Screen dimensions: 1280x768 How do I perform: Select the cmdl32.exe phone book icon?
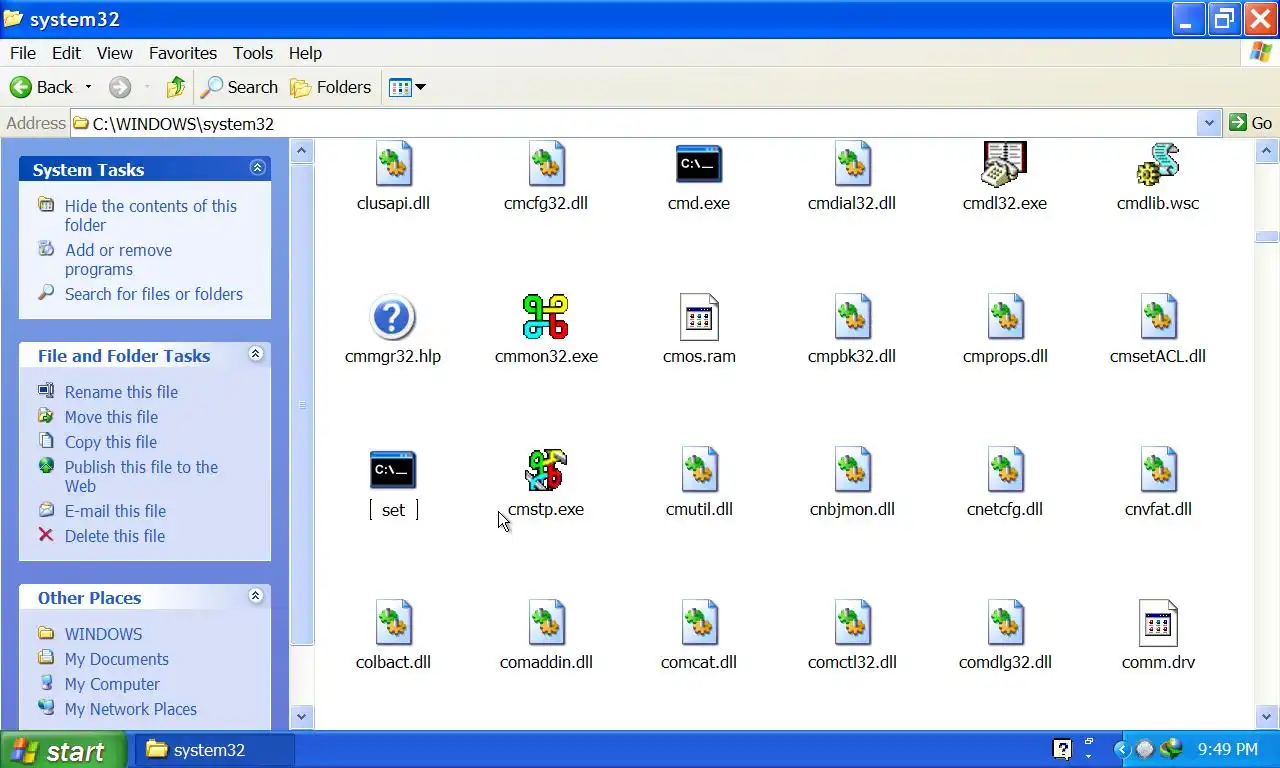click(1005, 165)
